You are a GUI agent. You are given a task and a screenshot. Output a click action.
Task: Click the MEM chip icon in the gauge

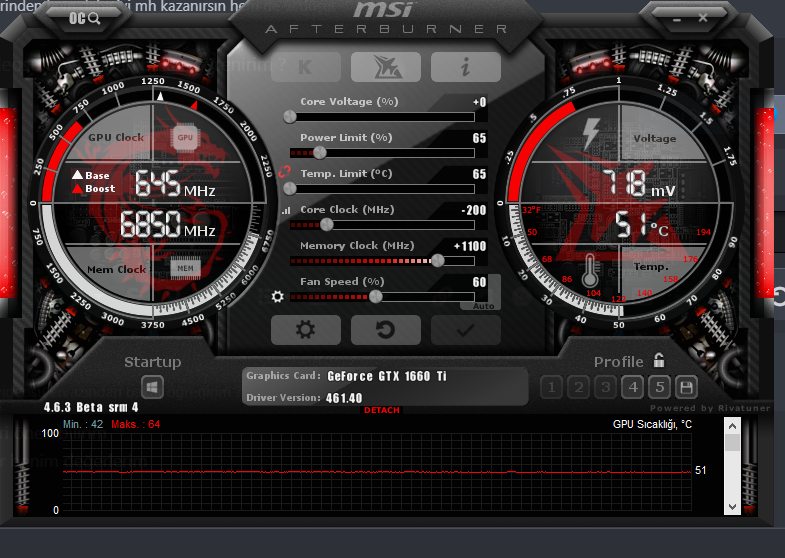(185, 269)
